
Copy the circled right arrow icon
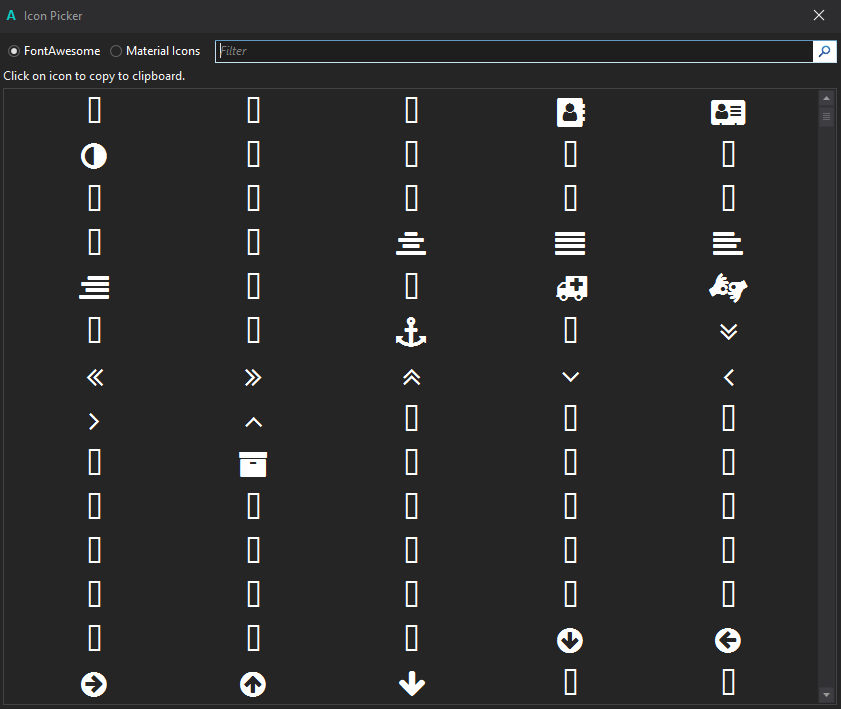click(94, 684)
